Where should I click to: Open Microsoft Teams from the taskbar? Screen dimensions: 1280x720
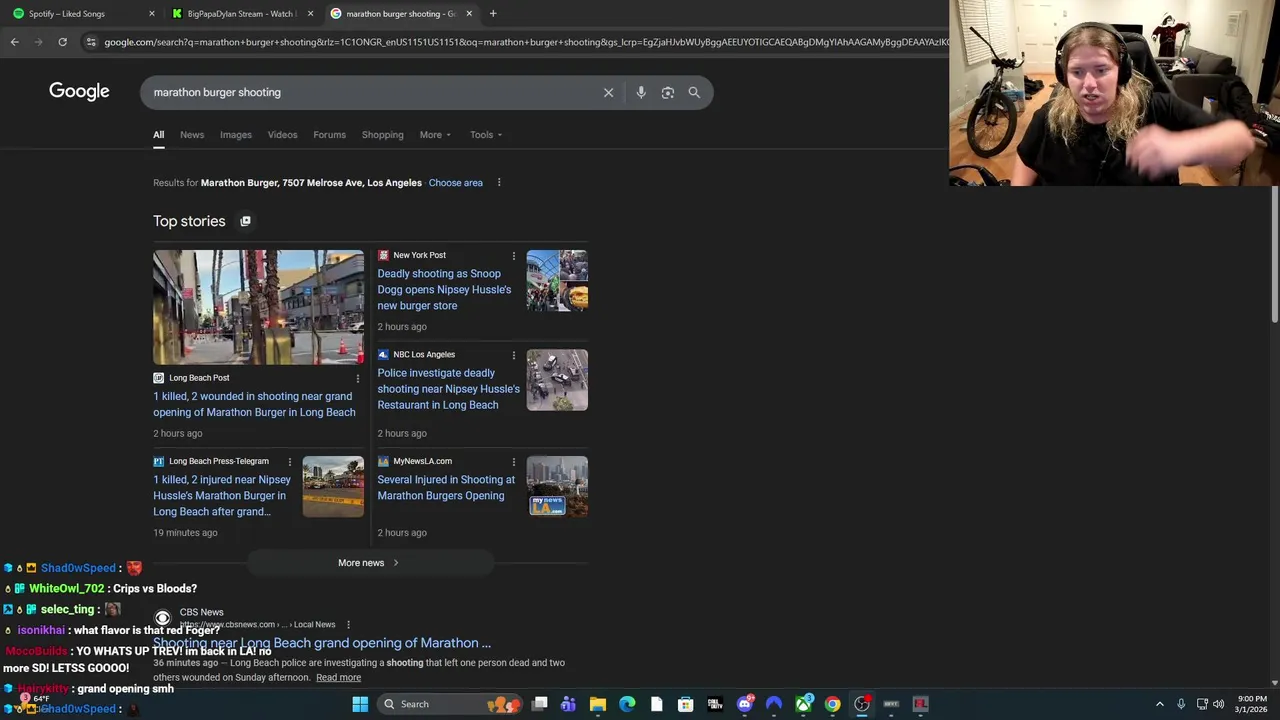(x=568, y=704)
